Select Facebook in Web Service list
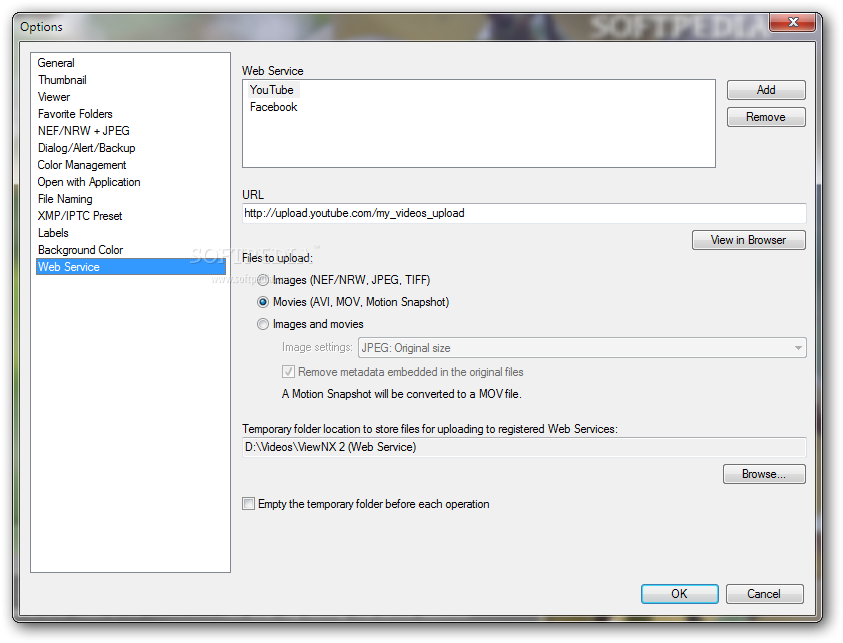This screenshot has height=643, width=843. [x=273, y=107]
